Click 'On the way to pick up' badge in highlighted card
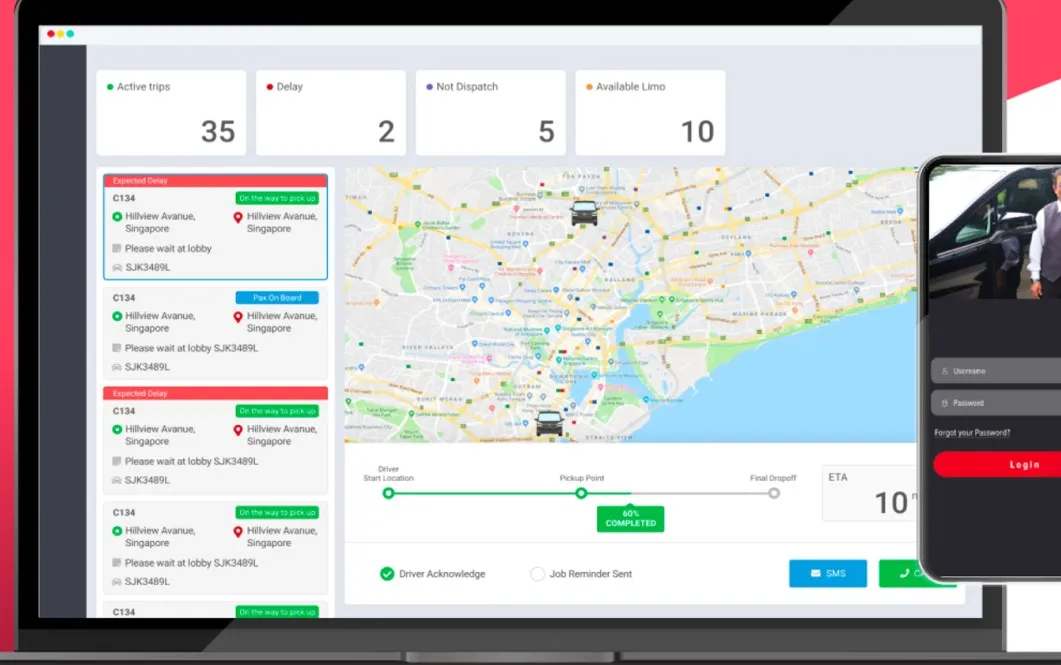This screenshot has height=665, width=1061. (x=277, y=198)
